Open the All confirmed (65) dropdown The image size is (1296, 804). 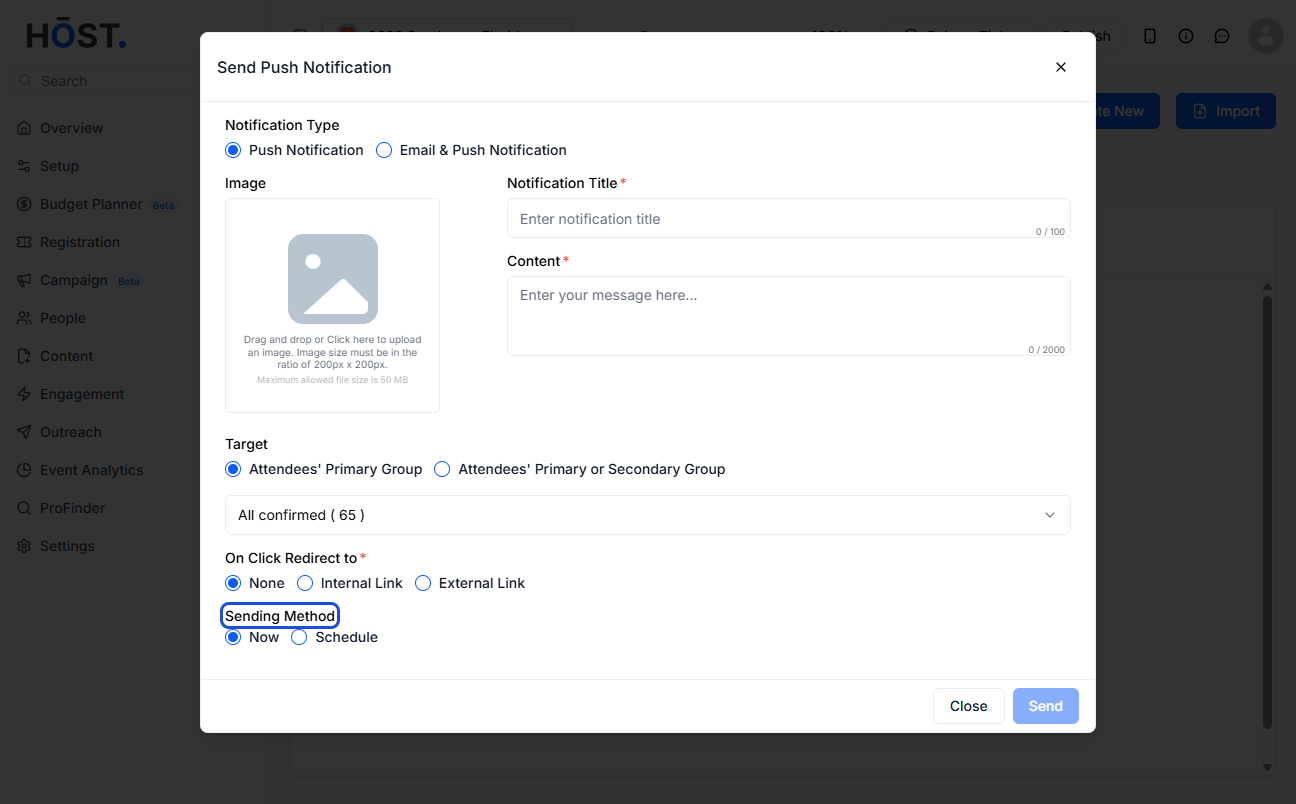(x=648, y=515)
